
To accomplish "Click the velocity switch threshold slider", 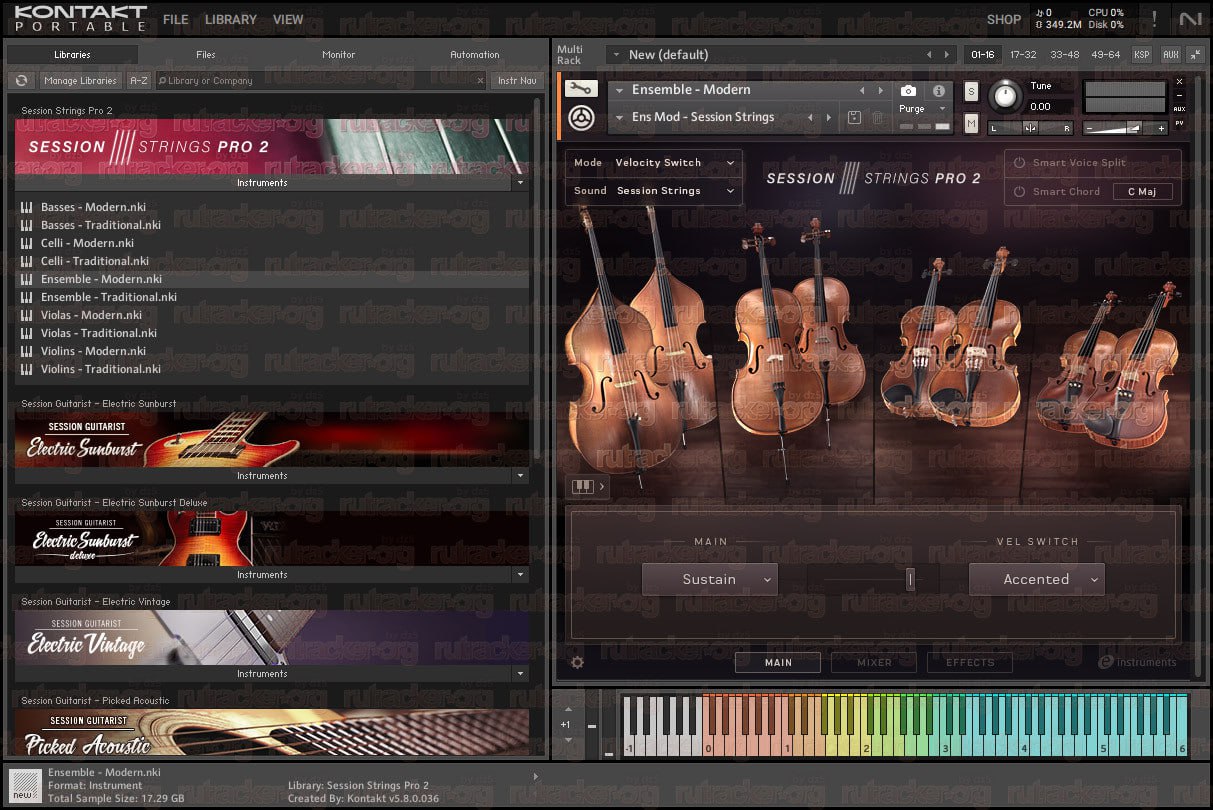I will [910, 579].
